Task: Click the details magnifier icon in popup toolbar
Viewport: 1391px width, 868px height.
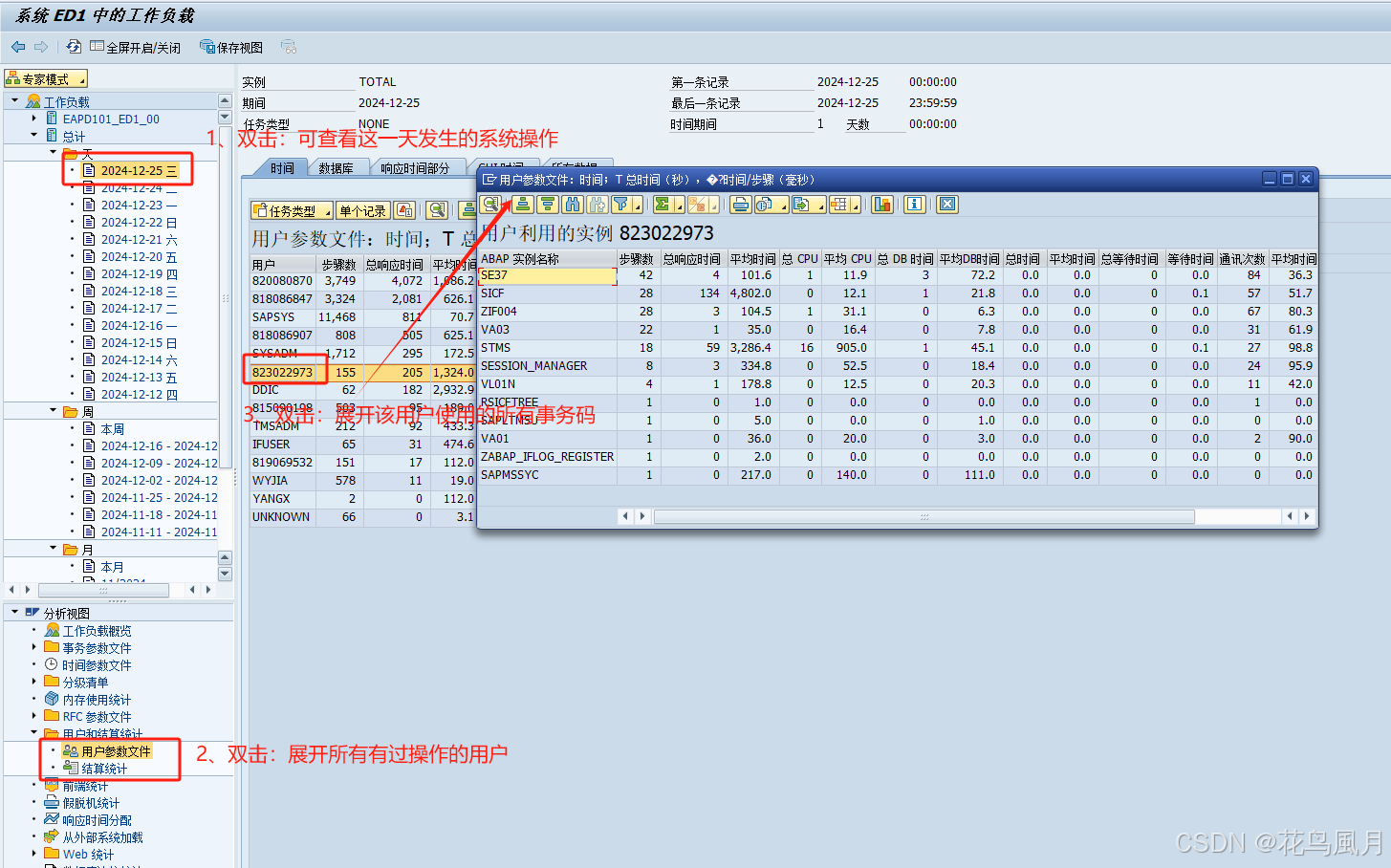Action: click(x=490, y=204)
